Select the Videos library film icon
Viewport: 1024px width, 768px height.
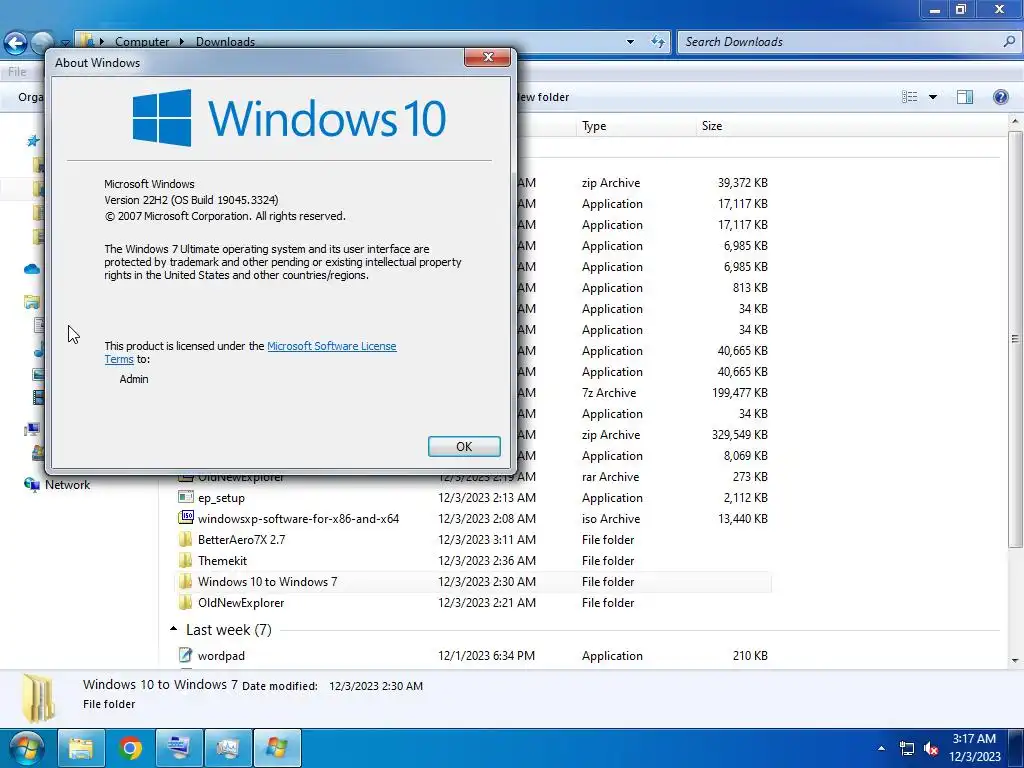point(39,396)
